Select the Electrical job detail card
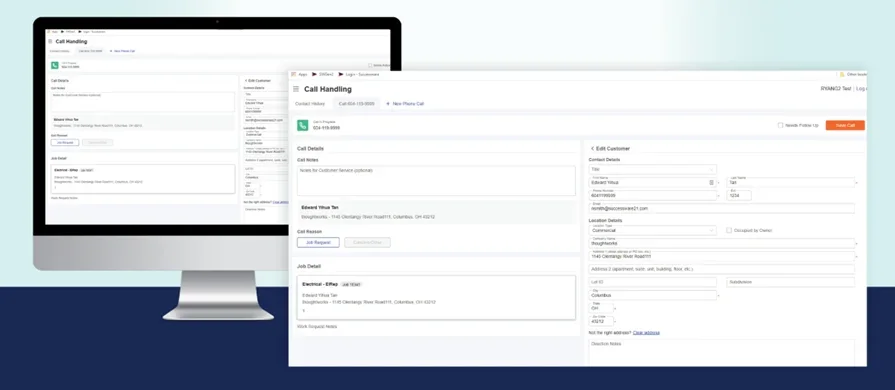This screenshot has width=895, height=390. 436,297
